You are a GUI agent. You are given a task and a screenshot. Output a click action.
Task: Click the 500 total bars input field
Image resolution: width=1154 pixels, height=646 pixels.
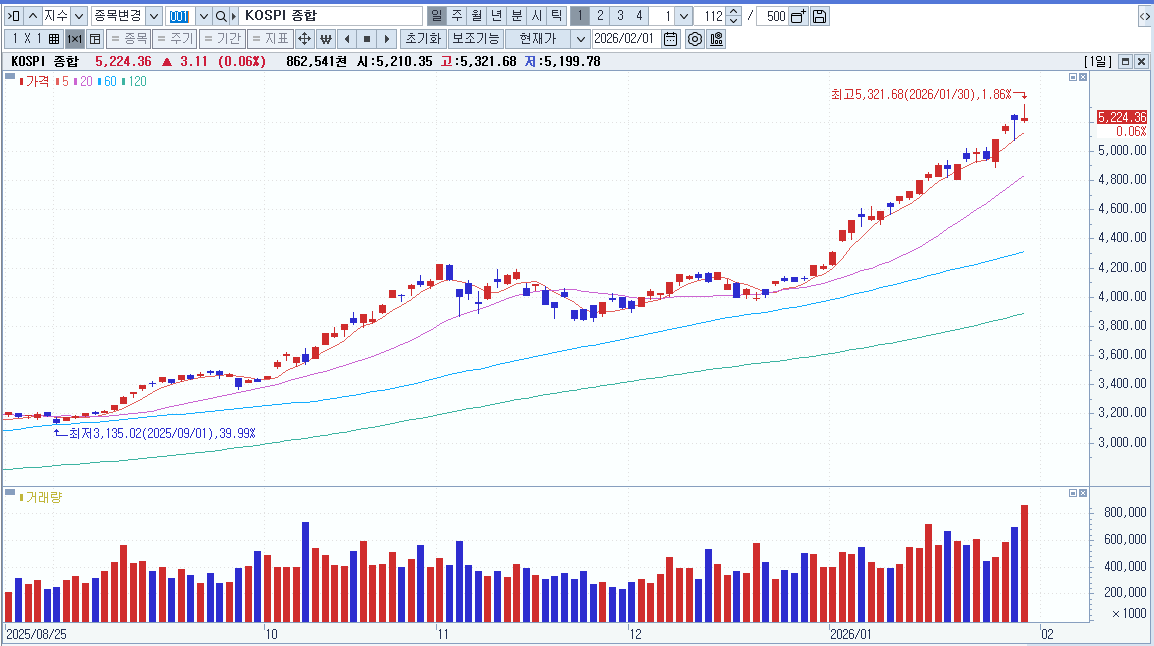[773, 15]
